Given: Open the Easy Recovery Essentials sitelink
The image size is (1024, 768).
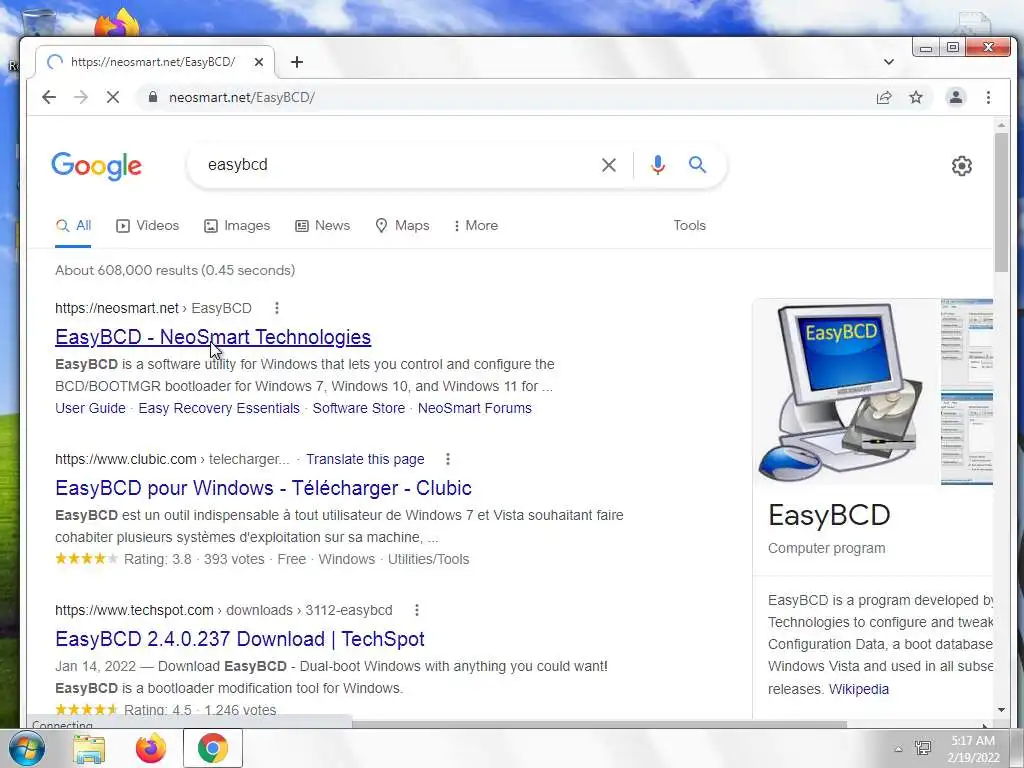Looking at the screenshot, I should point(219,408).
